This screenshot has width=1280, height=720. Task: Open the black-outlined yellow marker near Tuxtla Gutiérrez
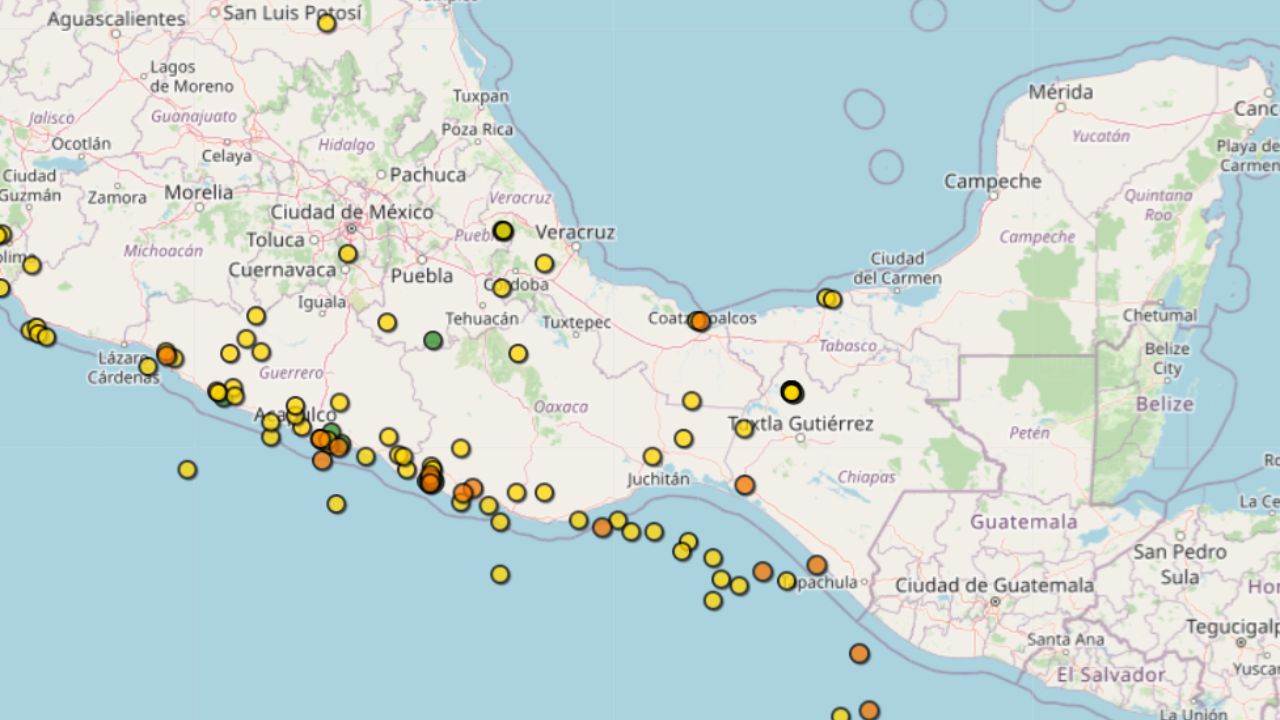tap(791, 393)
